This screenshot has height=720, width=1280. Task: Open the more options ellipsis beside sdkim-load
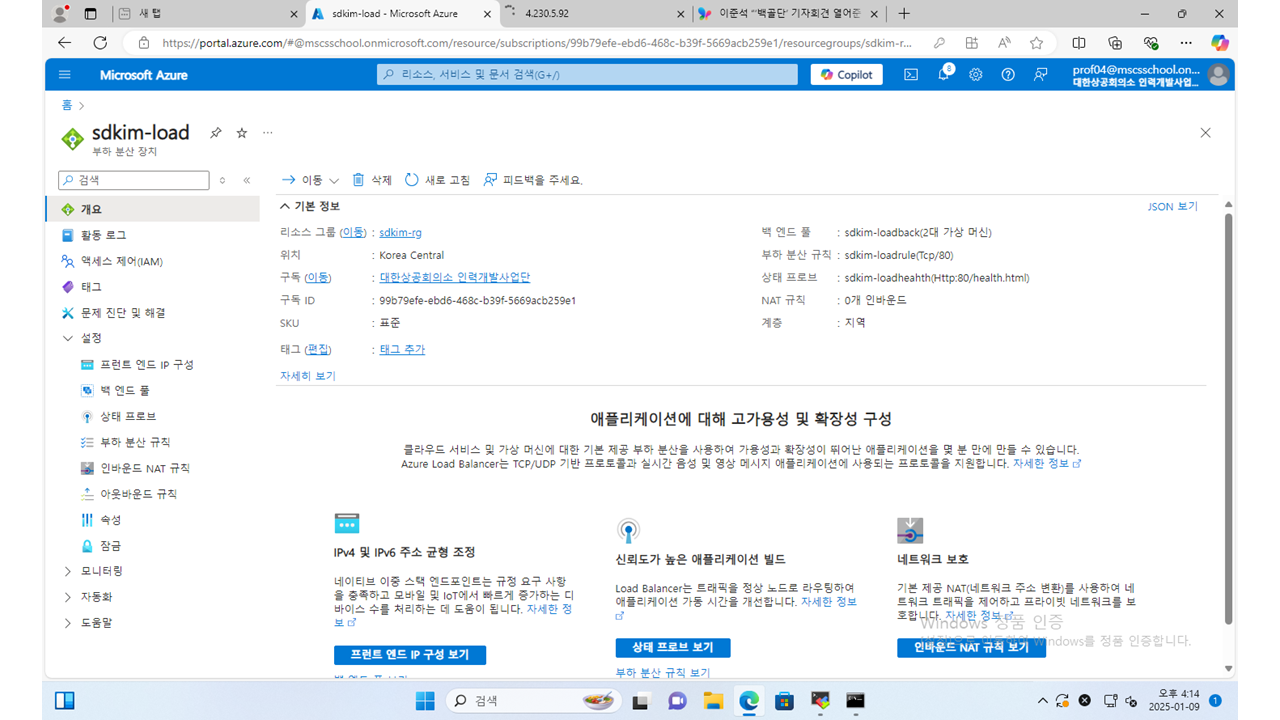267,133
